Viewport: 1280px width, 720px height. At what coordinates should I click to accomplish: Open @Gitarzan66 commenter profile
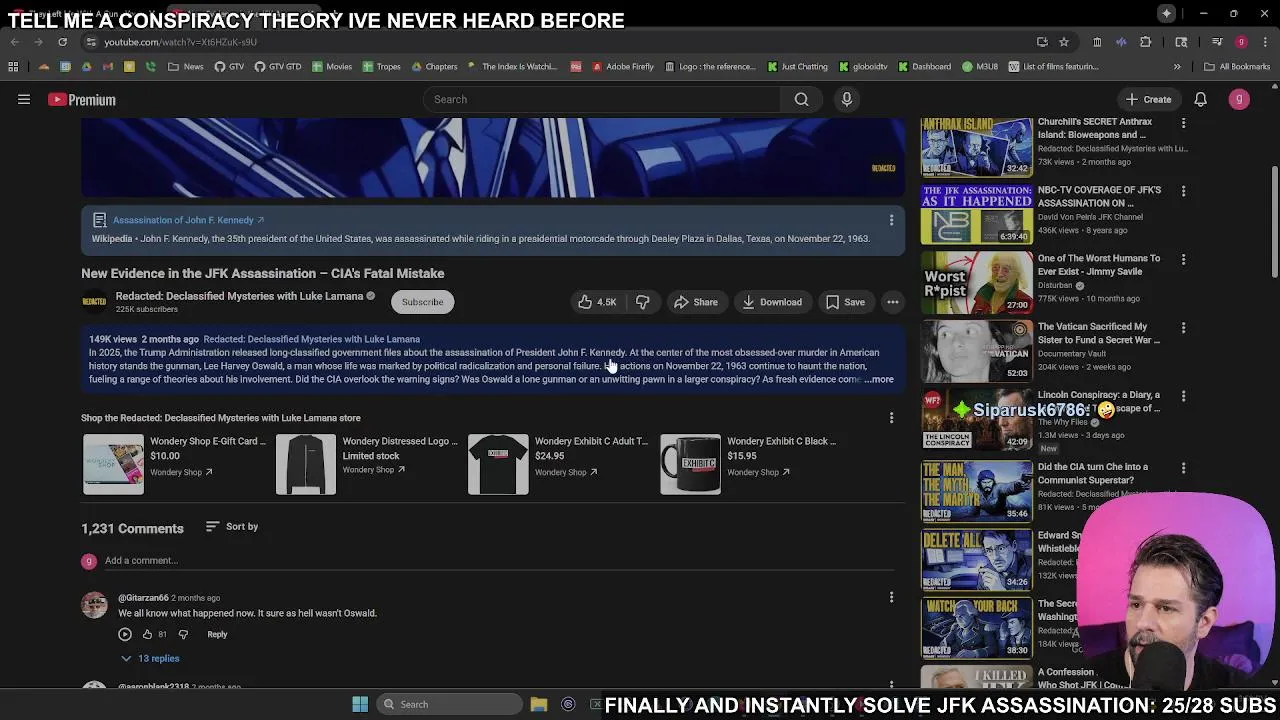tap(143, 598)
